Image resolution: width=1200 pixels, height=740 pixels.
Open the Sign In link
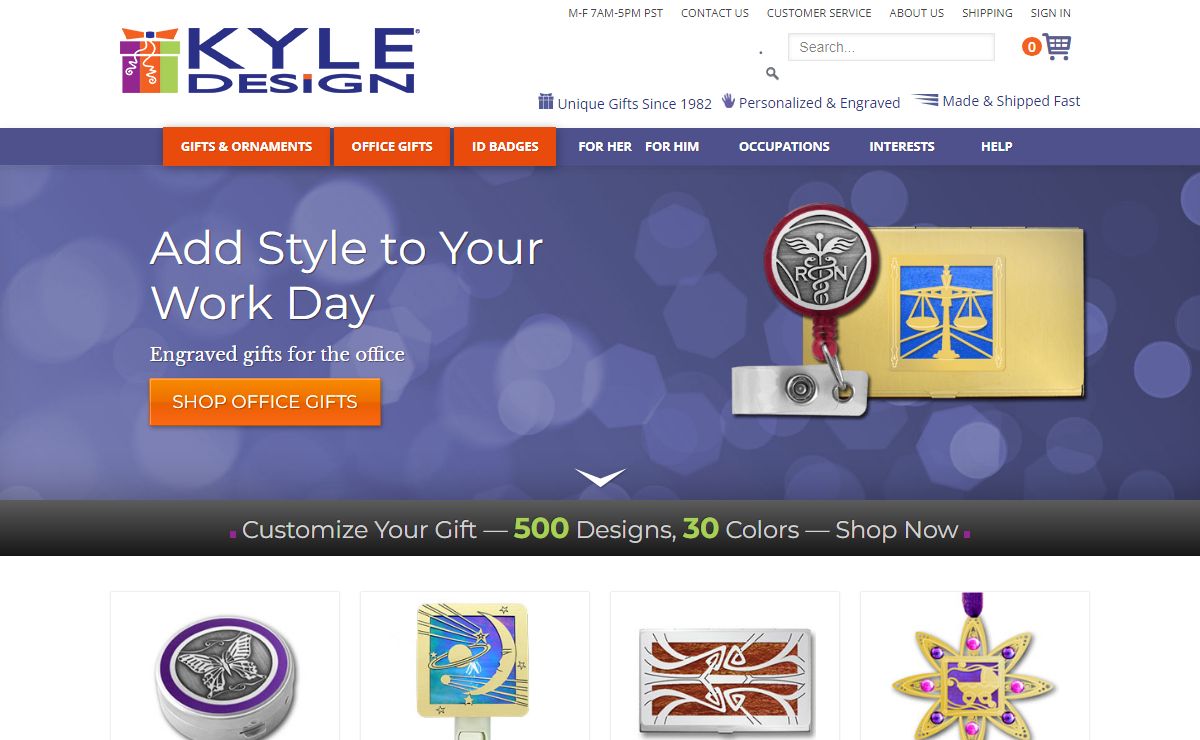point(1050,13)
